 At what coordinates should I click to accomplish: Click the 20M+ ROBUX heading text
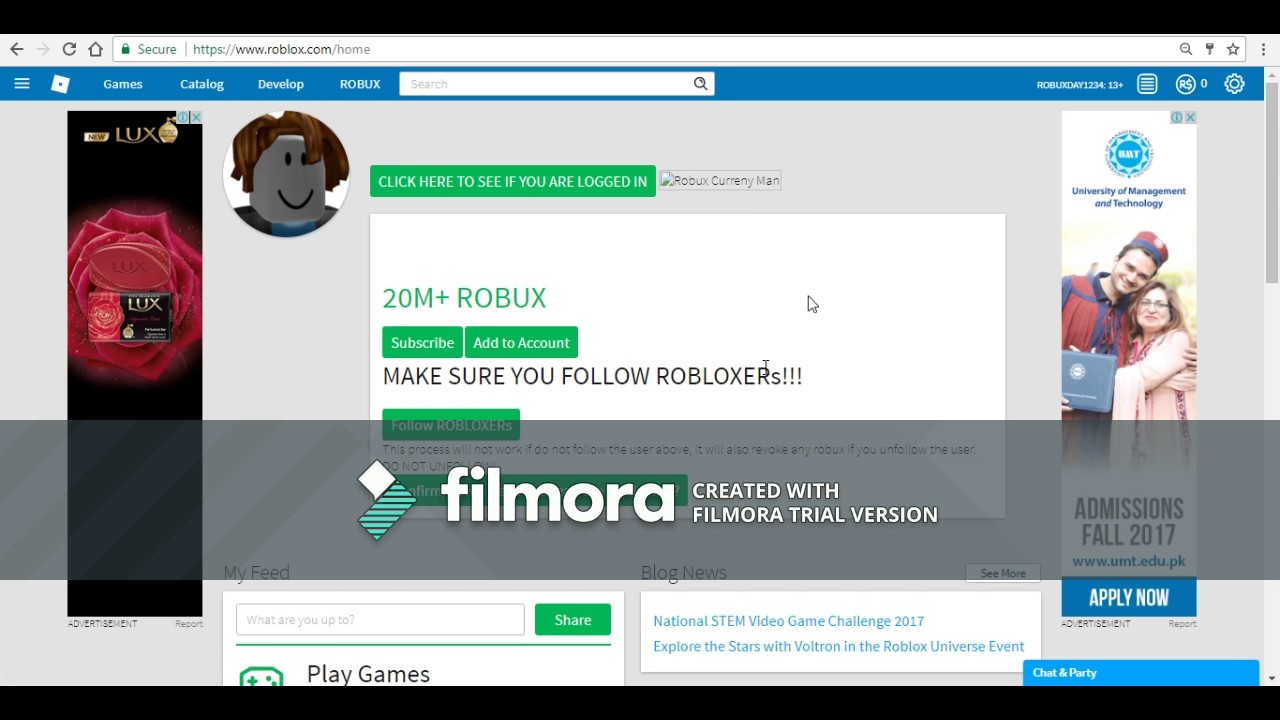[464, 298]
